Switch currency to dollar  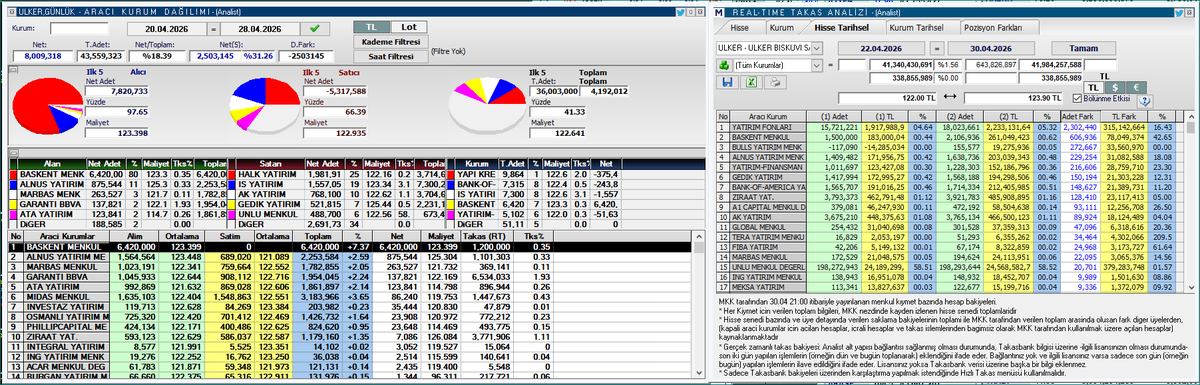(1115, 87)
